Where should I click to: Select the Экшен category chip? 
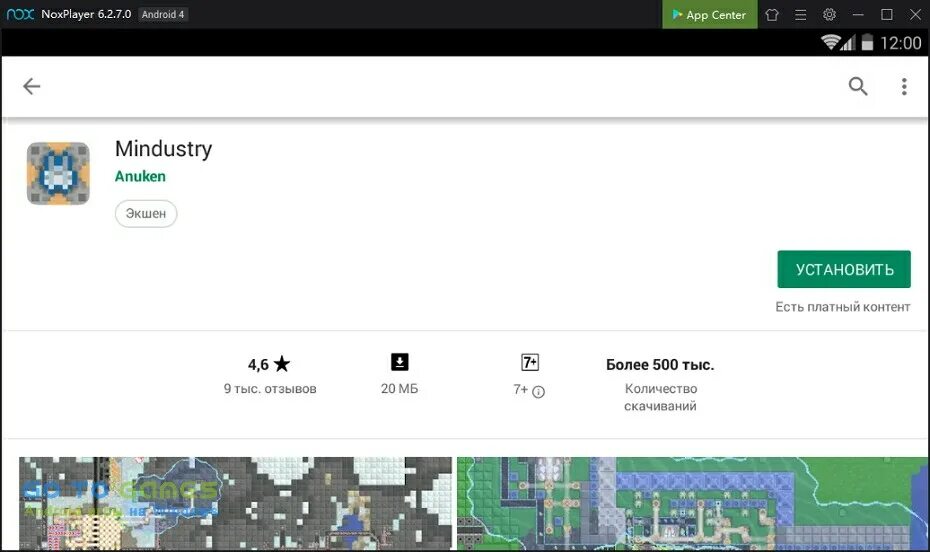click(x=146, y=213)
